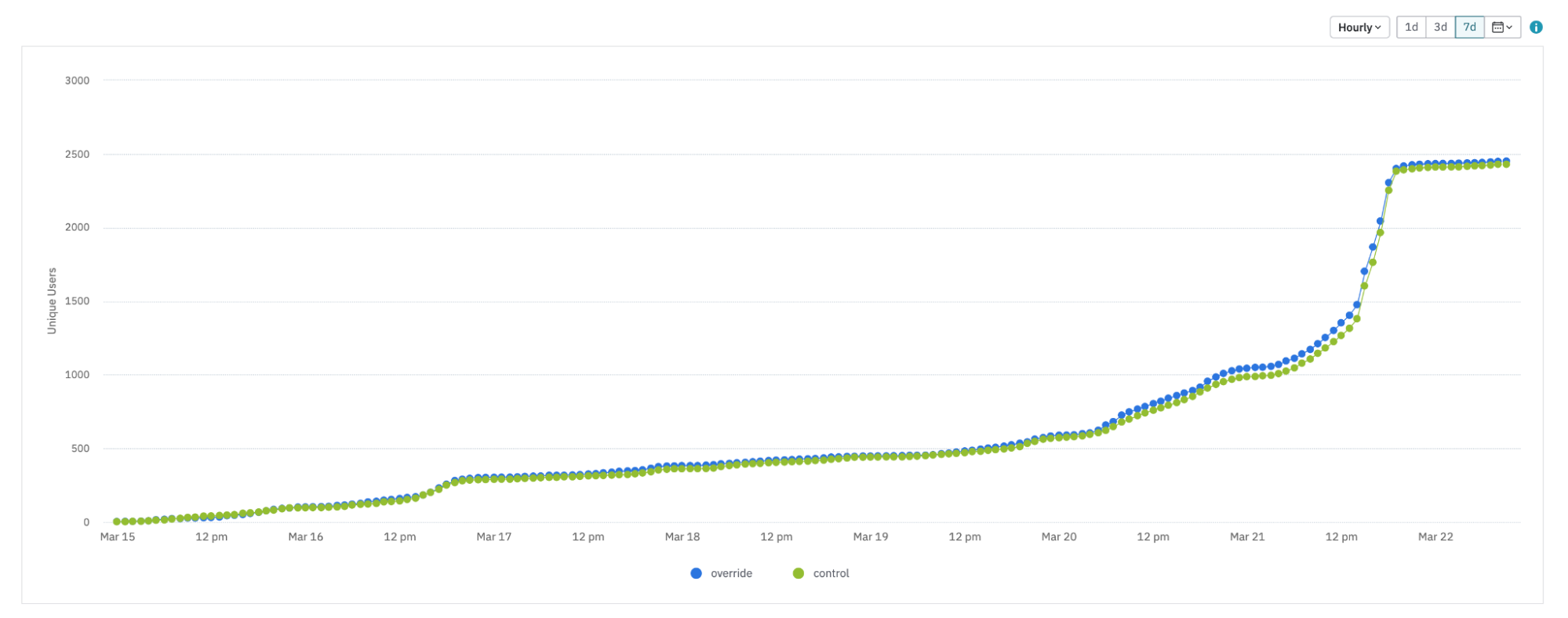Click the green control legend dot

pos(799,573)
